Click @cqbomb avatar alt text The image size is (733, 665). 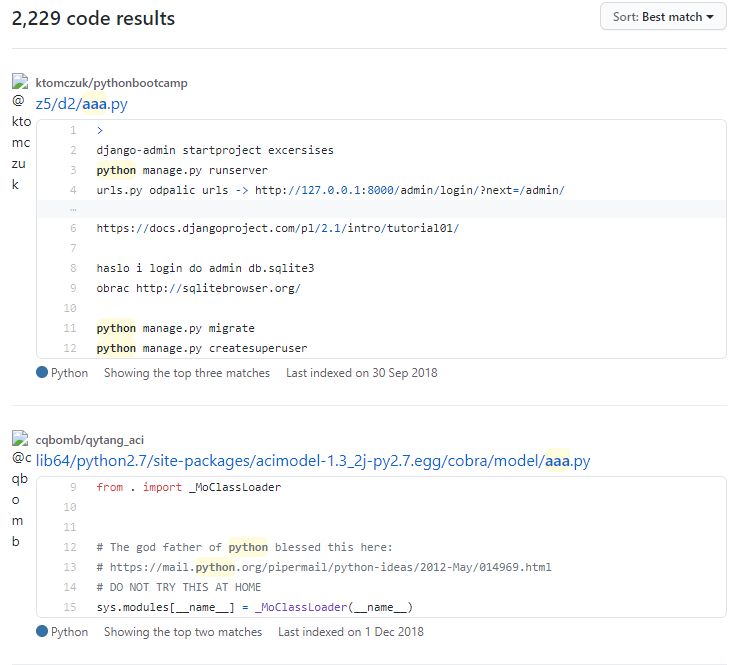coord(21,499)
